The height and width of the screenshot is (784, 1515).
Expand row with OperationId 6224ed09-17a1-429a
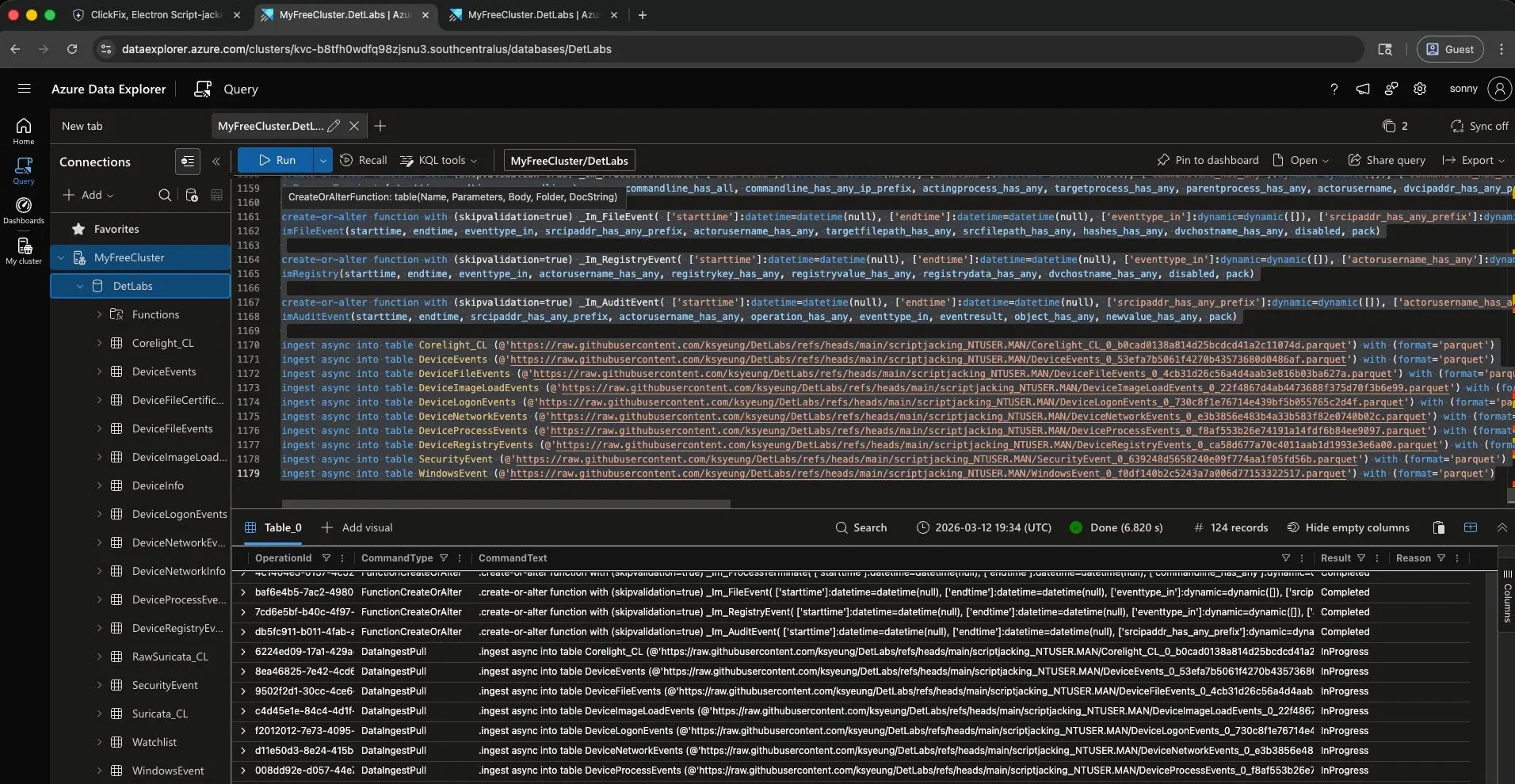(x=243, y=652)
